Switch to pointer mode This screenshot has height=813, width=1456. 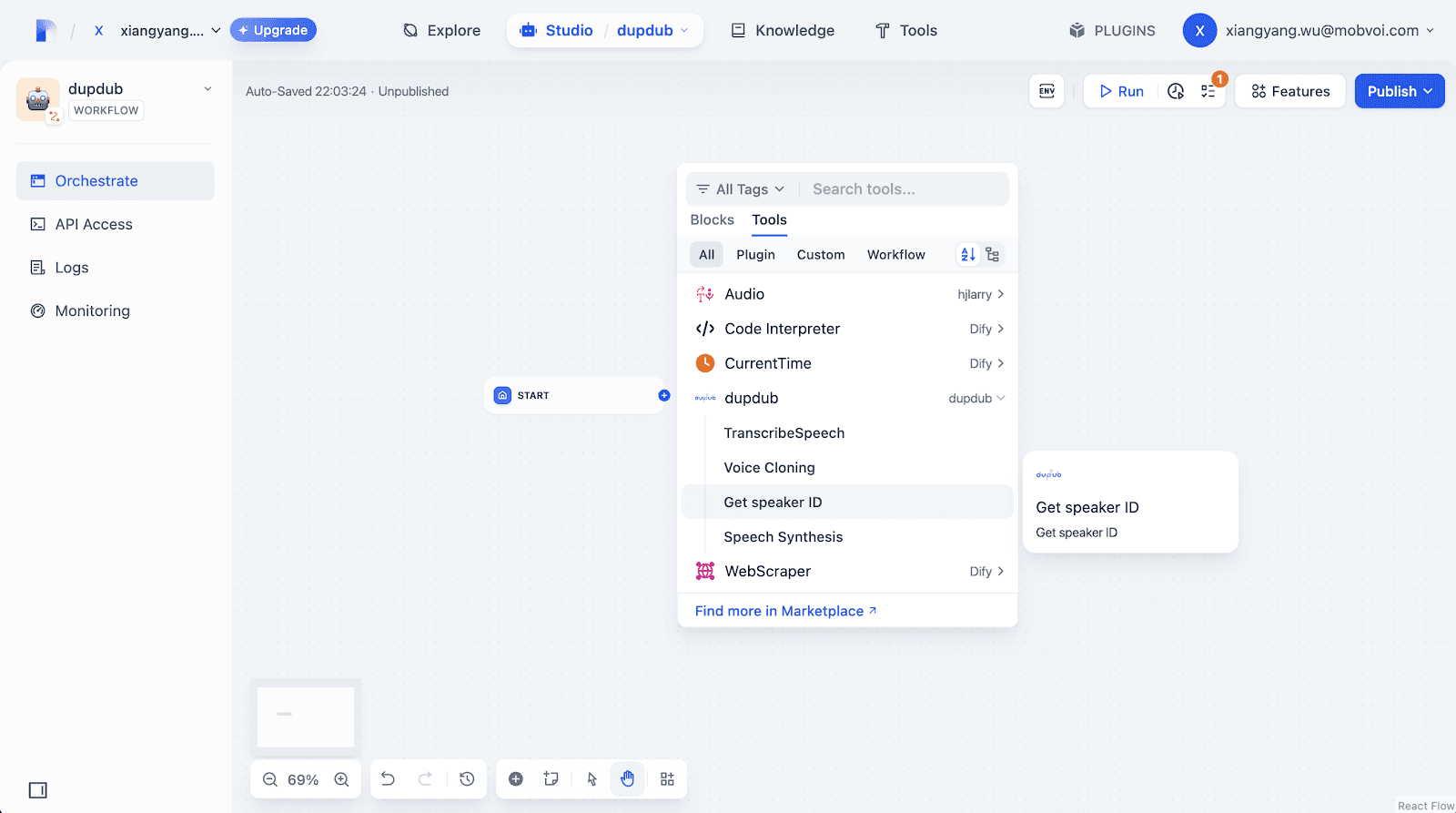[592, 778]
